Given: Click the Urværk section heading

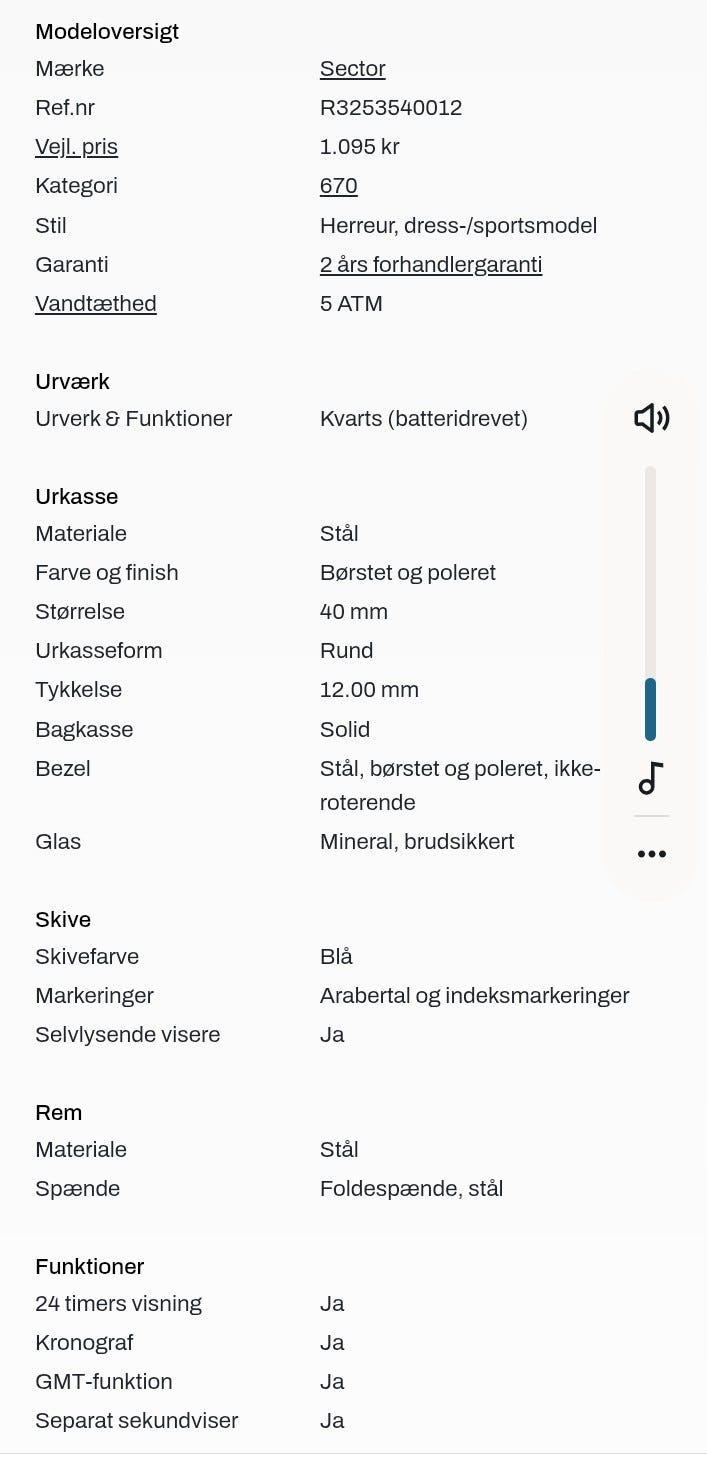Looking at the screenshot, I should (x=72, y=381).
